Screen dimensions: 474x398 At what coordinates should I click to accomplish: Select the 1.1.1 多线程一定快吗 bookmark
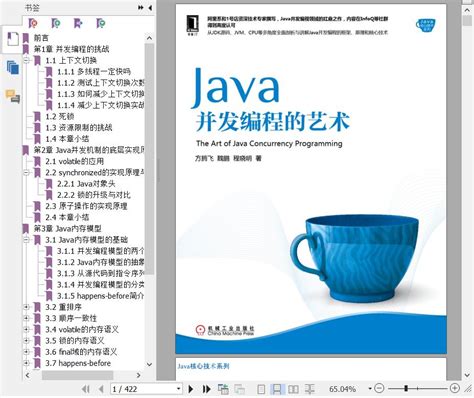click(94, 72)
